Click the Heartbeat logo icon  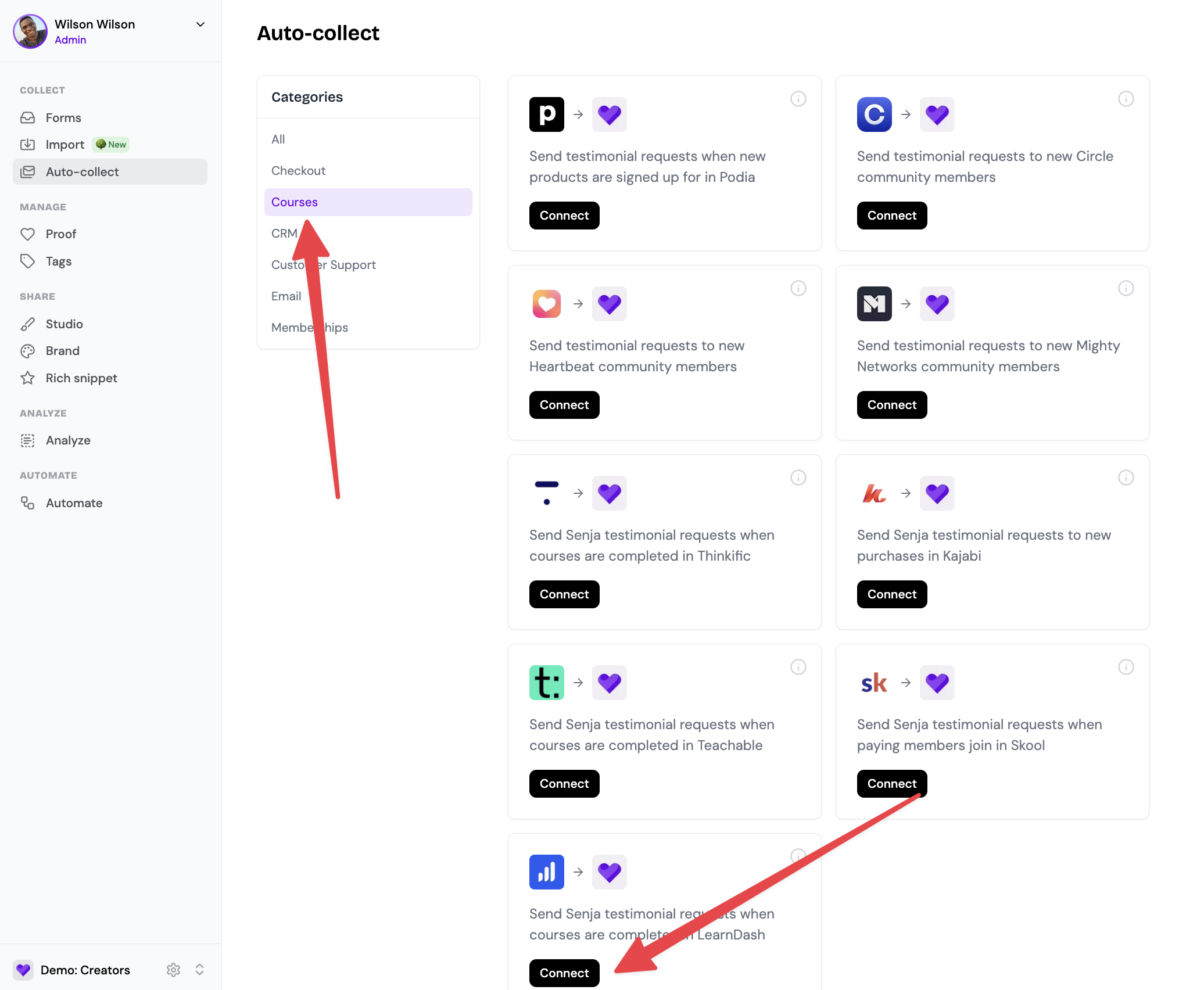pyautogui.click(x=547, y=304)
